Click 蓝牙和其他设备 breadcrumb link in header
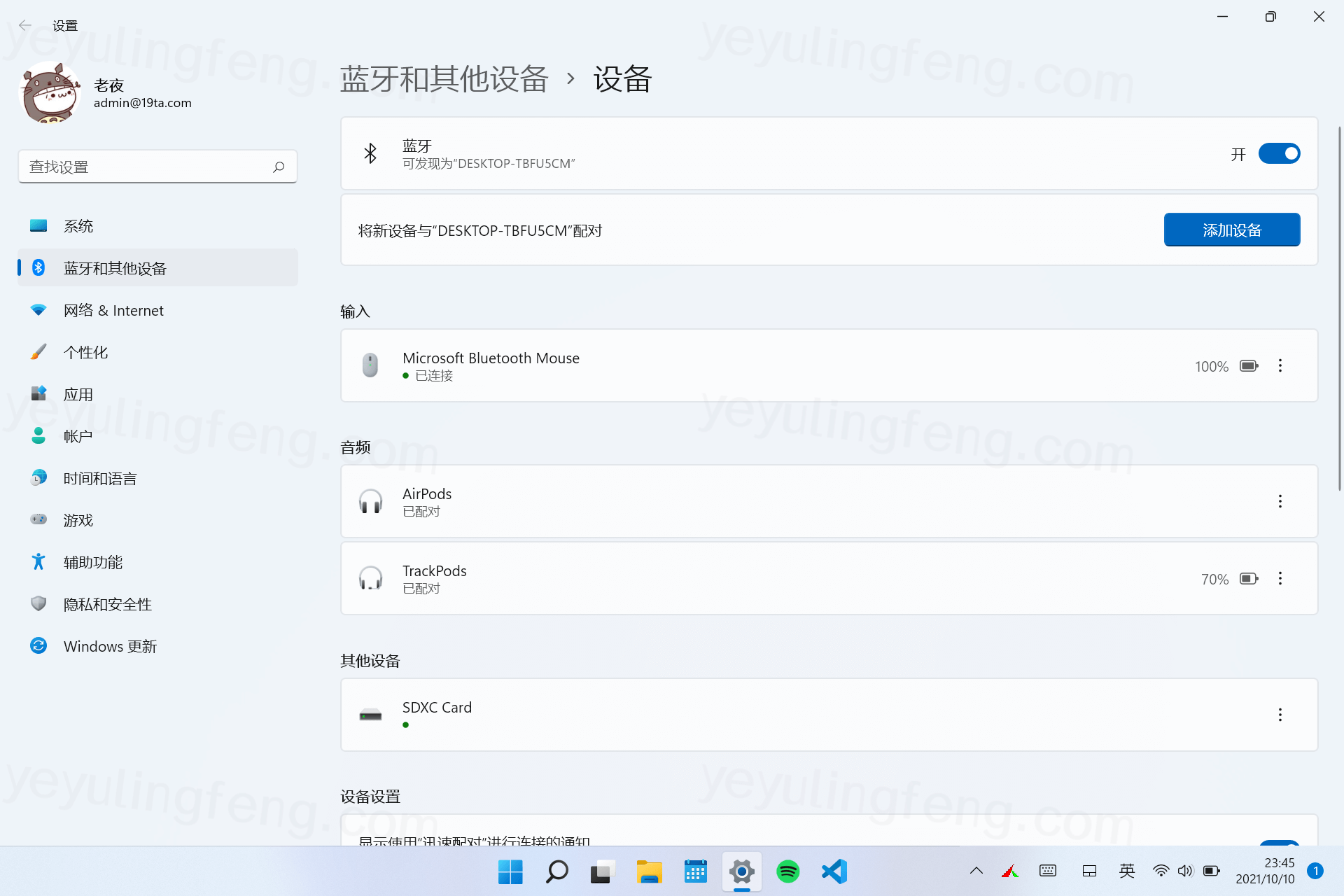The image size is (1344, 896). point(444,78)
